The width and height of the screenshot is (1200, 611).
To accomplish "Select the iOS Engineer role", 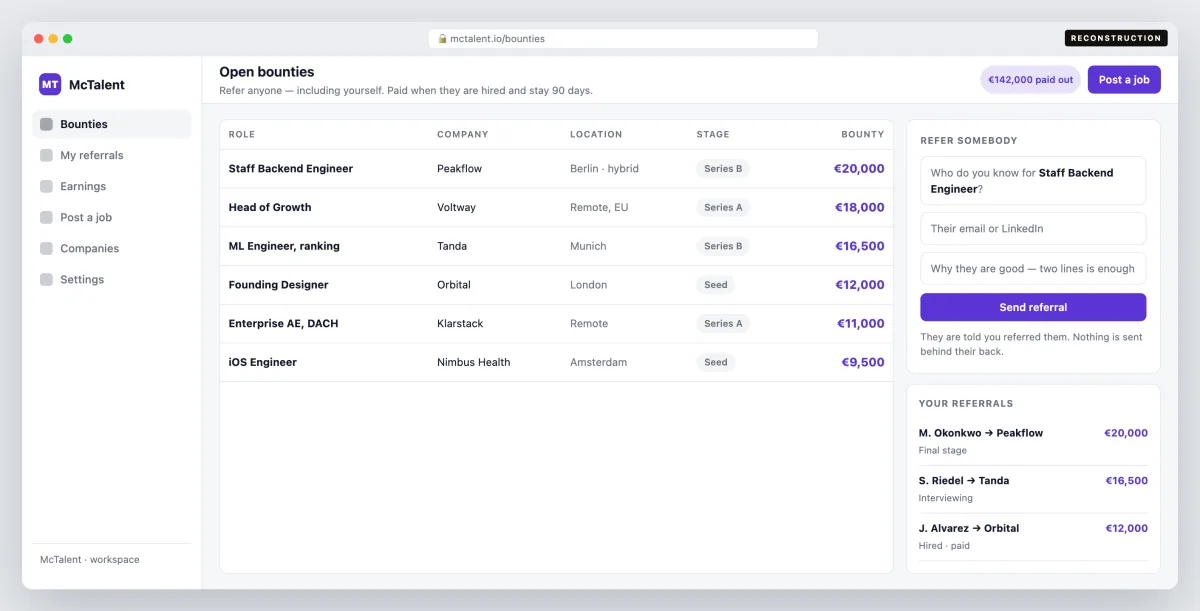I will click(263, 362).
